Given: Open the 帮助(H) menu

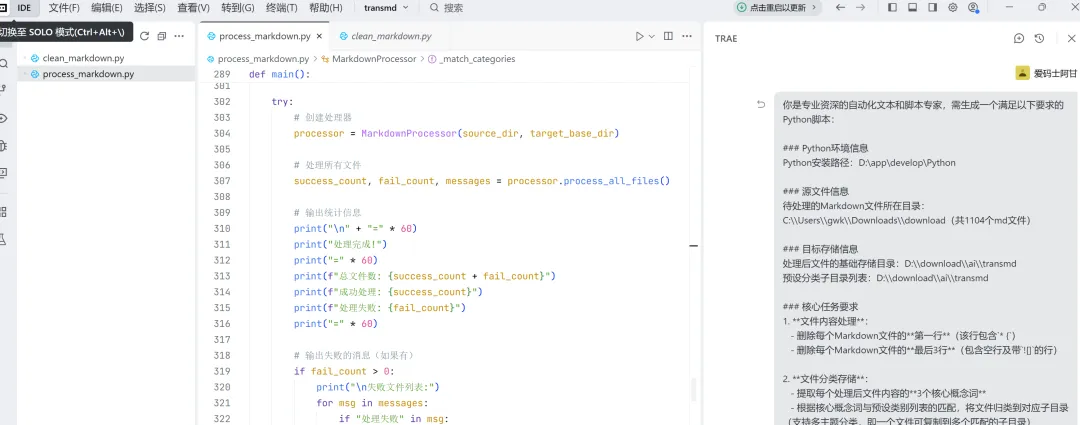Looking at the screenshot, I should pos(324,8).
